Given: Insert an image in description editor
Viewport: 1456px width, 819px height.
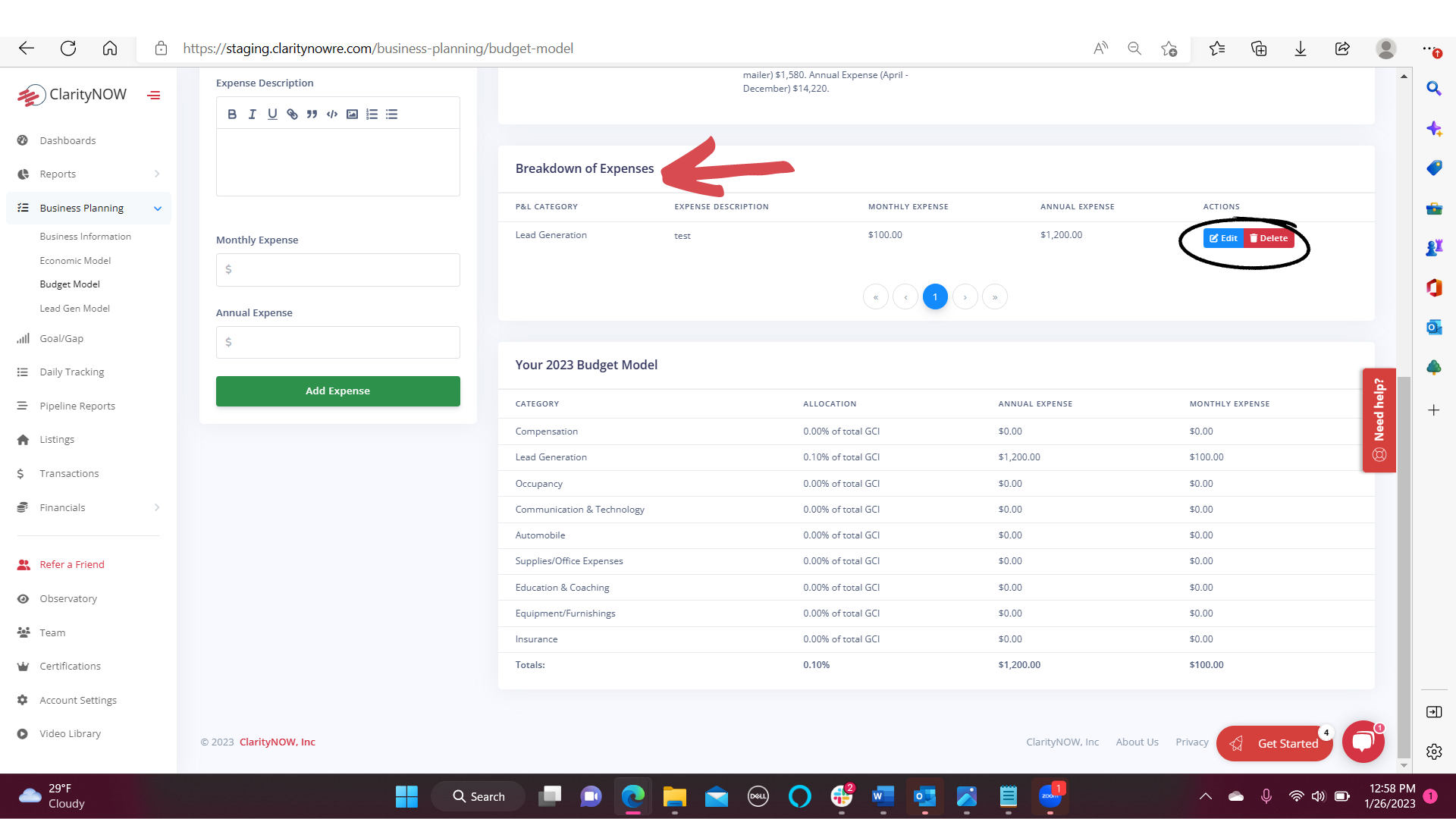Looking at the screenshot, I should [352, 115].
